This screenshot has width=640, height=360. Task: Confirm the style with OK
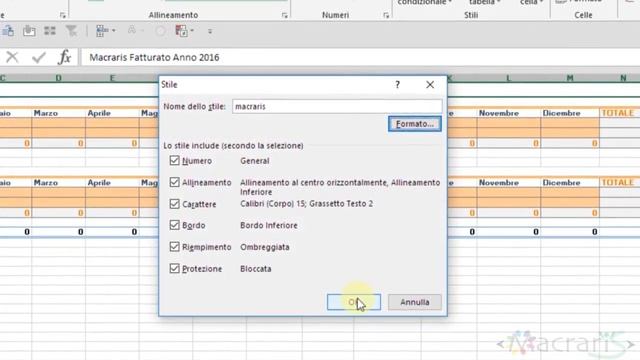[x=354, y=302]
